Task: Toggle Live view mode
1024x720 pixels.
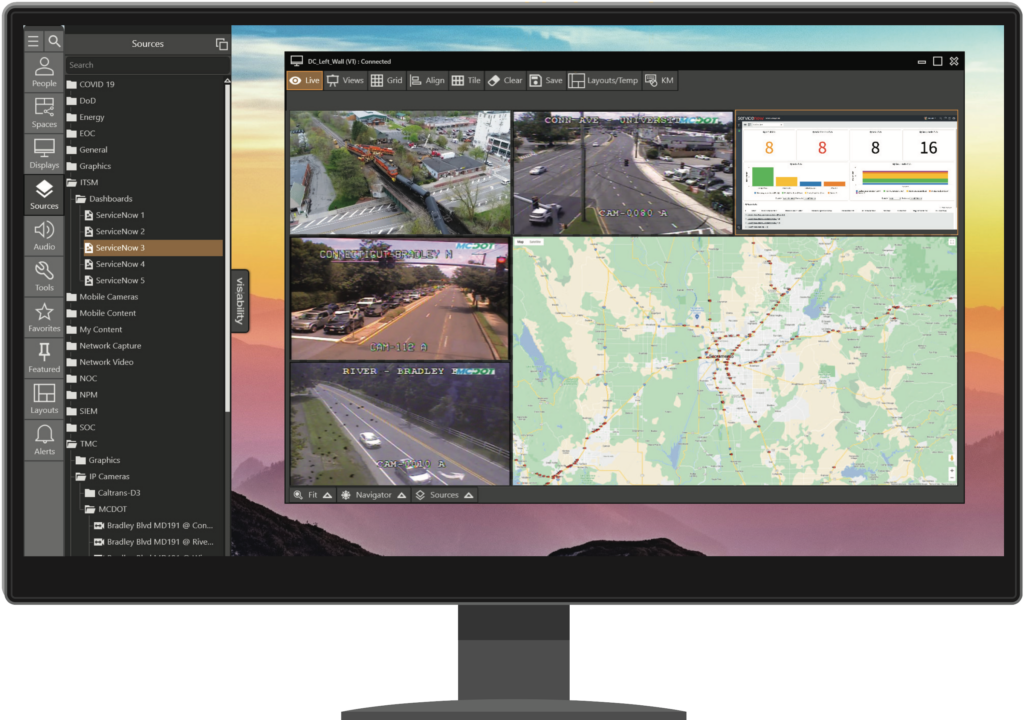Action: (304, 81)
